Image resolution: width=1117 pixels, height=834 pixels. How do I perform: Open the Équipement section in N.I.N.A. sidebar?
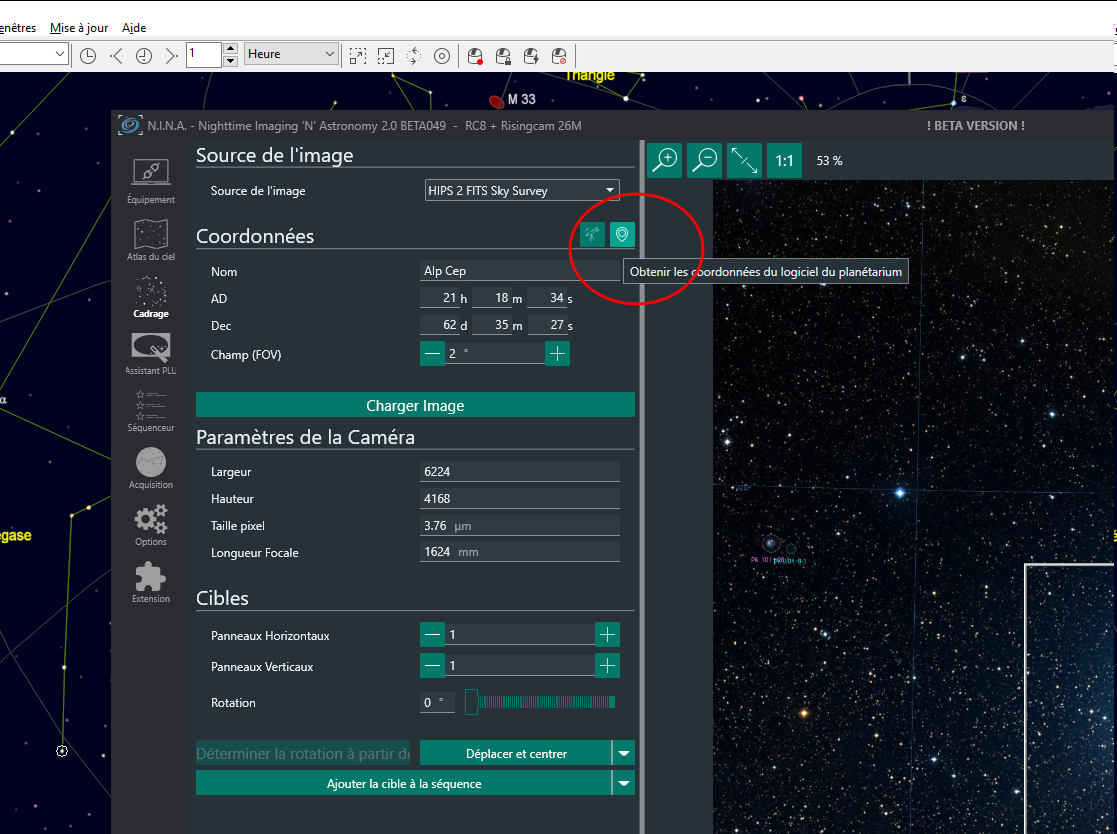click(x=150, y=181)
